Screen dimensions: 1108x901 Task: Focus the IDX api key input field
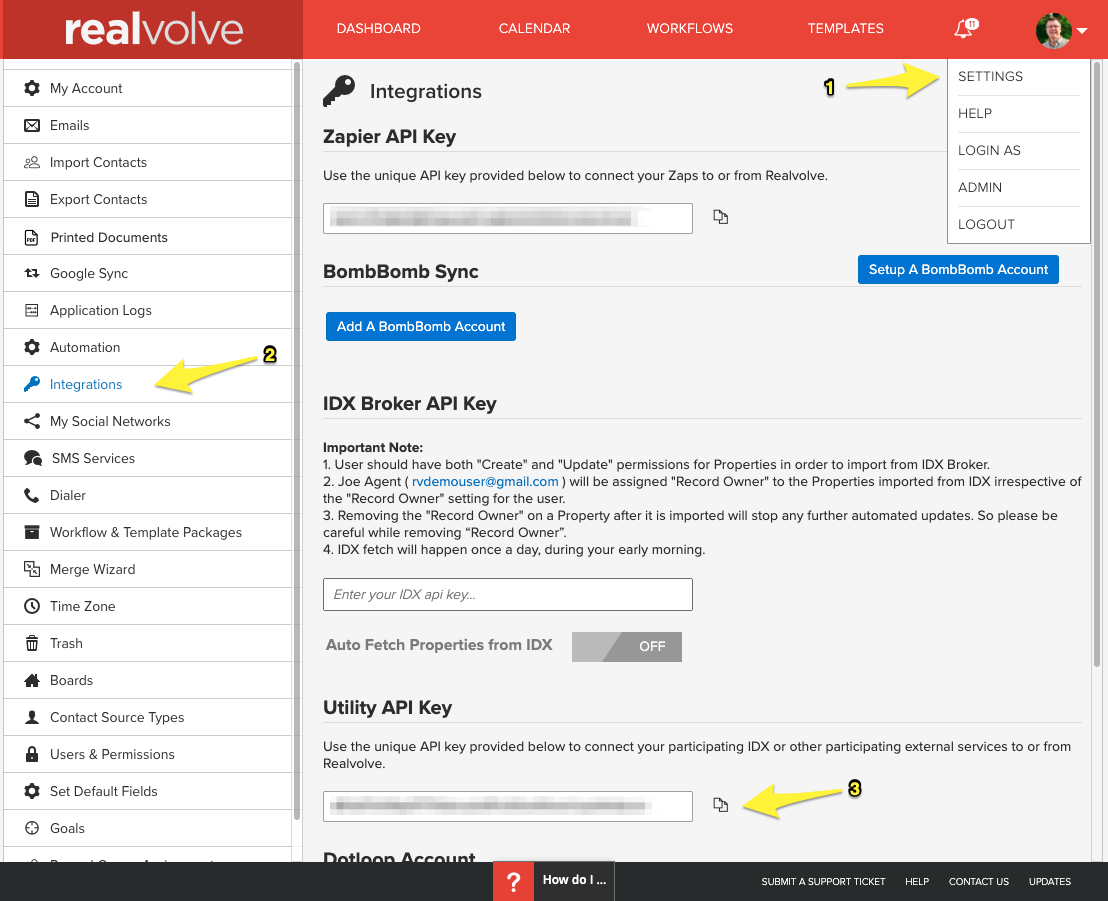pos(507,594)
